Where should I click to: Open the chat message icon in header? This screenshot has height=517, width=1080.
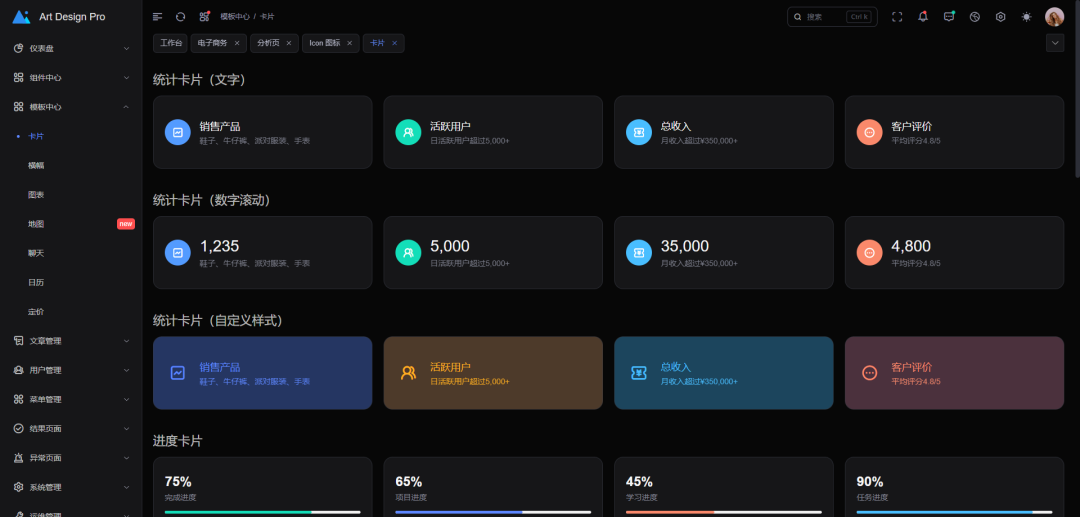click(949, 17)
